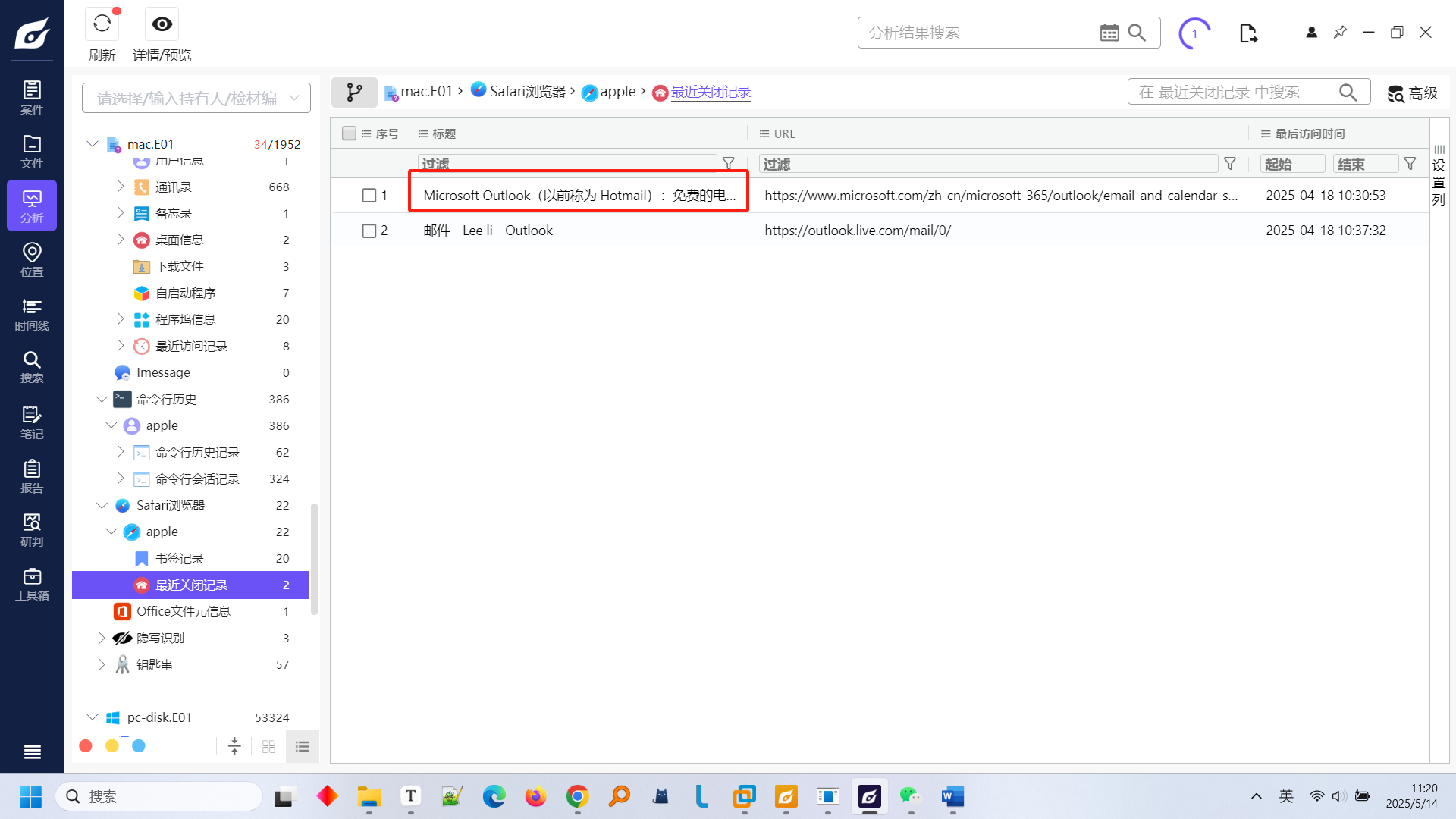Select the blue tag color dot

(x=139, y=746)
